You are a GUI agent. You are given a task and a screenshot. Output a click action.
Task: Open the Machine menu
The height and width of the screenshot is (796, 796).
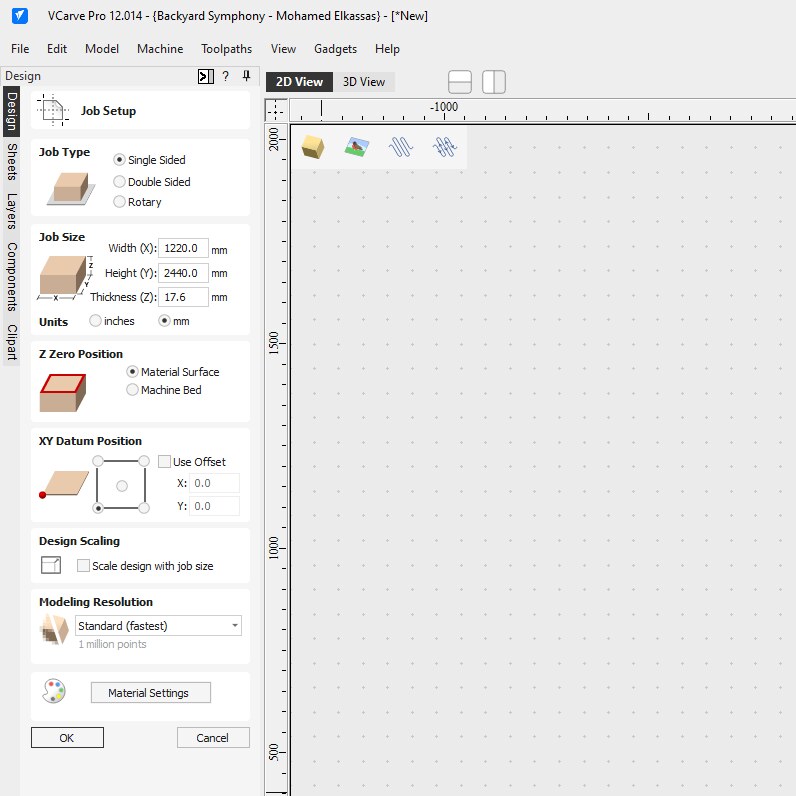(160, 49)
